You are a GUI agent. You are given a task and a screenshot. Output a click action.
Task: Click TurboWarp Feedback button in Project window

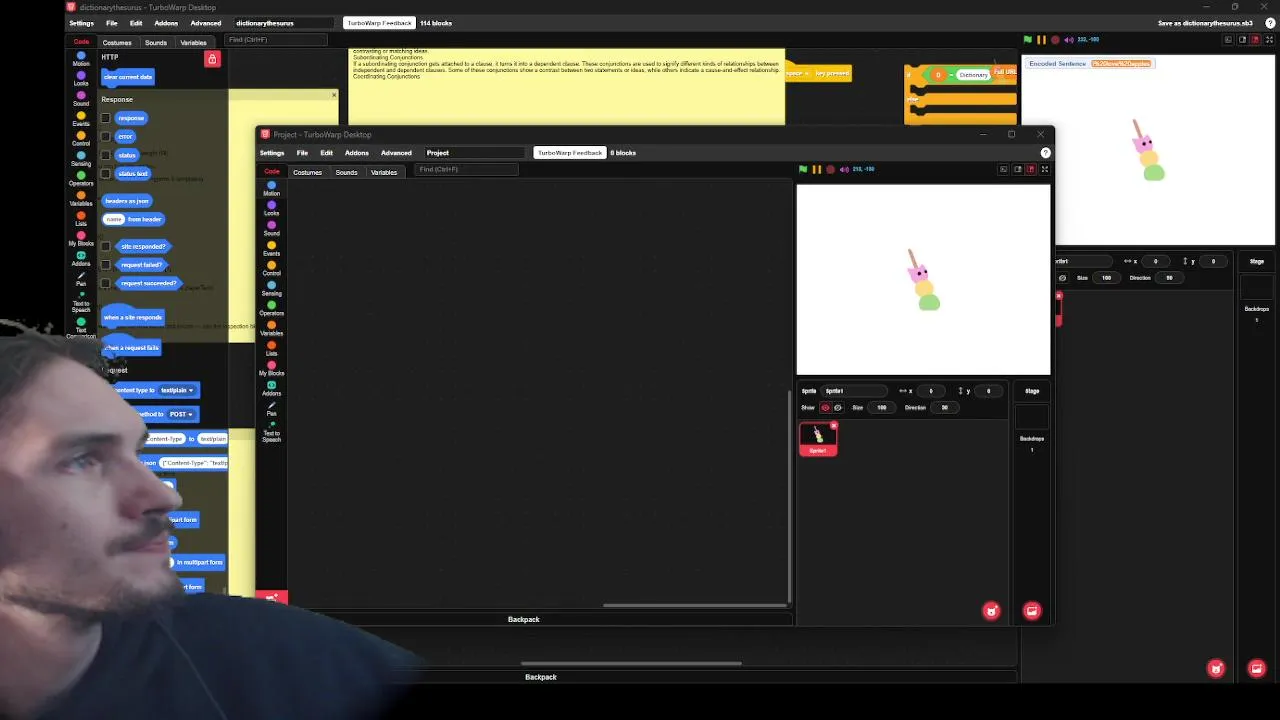click(570, 153)
